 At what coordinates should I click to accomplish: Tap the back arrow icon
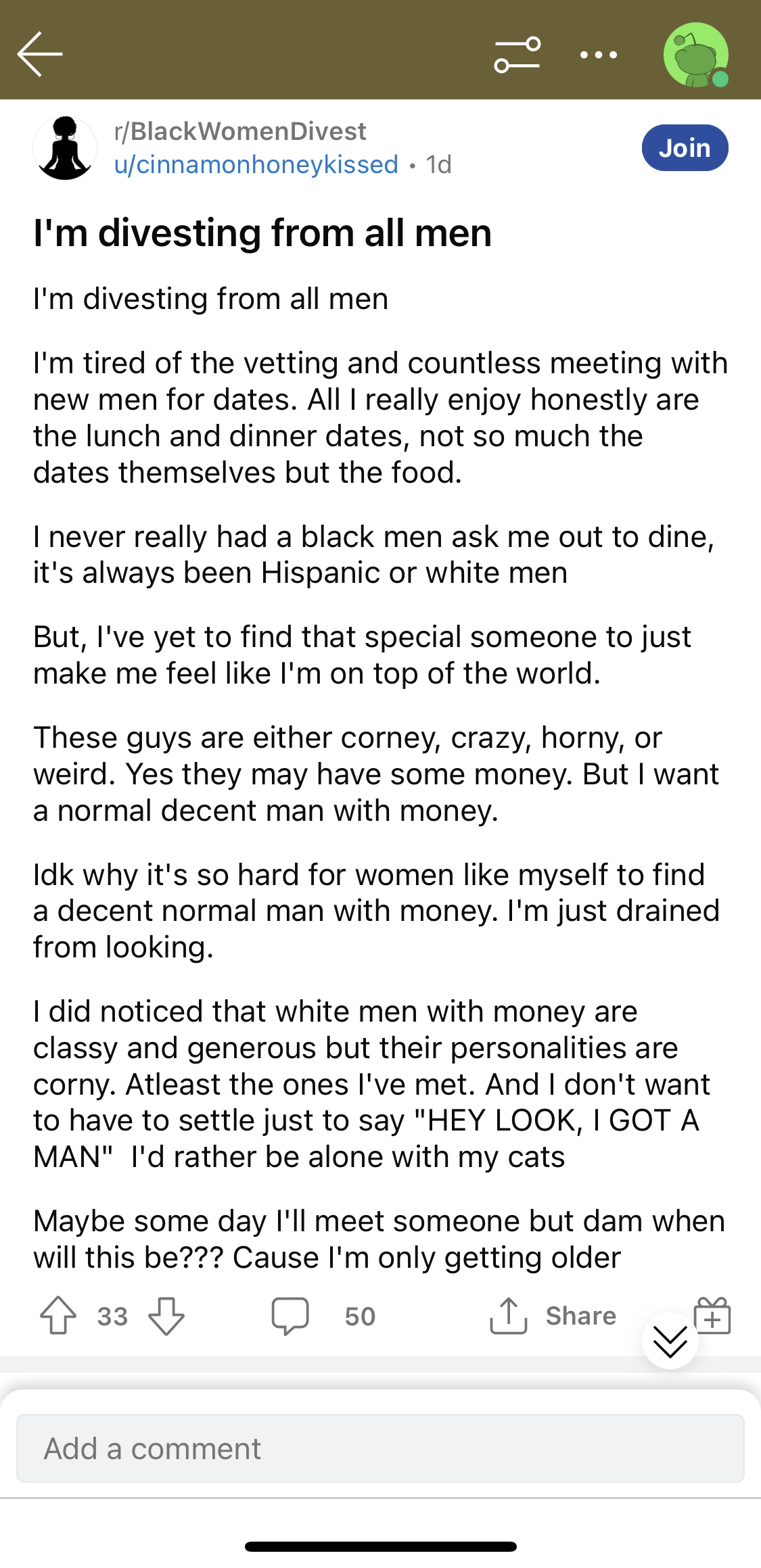click(x=40, y=54)
